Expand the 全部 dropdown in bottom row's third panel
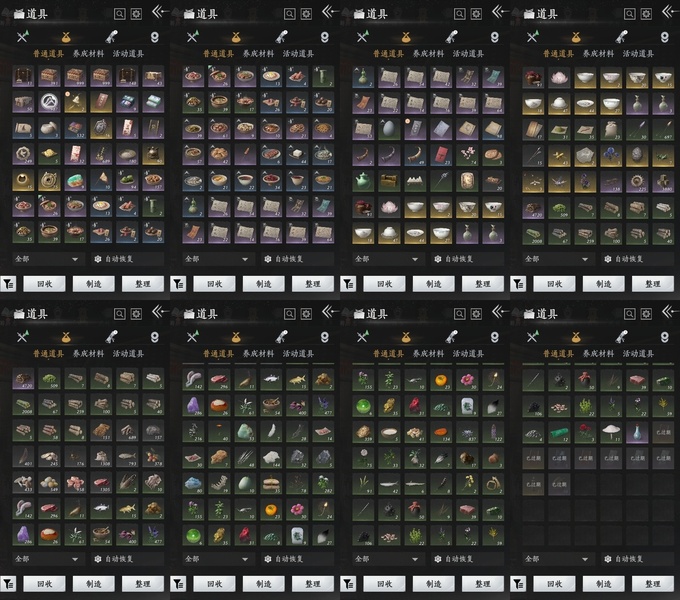This screenshot has width=680, height=600. pyautogui.click(x=387, y=559)
